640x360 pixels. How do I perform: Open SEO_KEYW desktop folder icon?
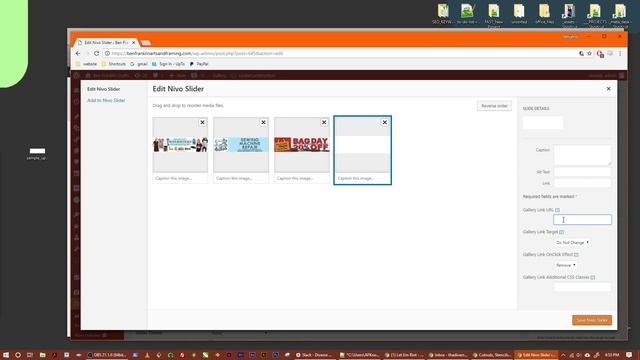click(443, 14)
